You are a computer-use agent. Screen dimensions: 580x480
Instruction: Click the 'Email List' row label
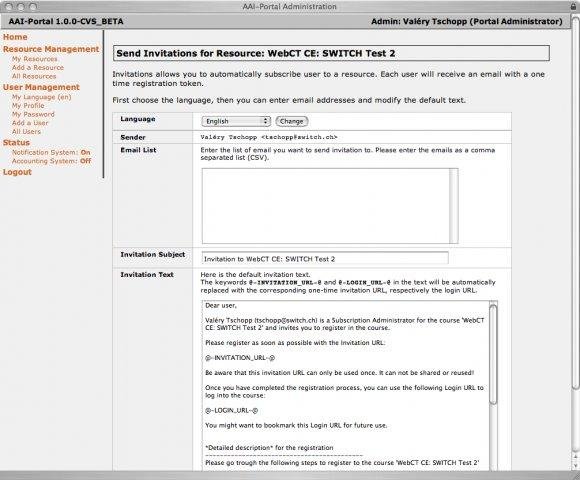pyautogui.click(x=138, y=150)
